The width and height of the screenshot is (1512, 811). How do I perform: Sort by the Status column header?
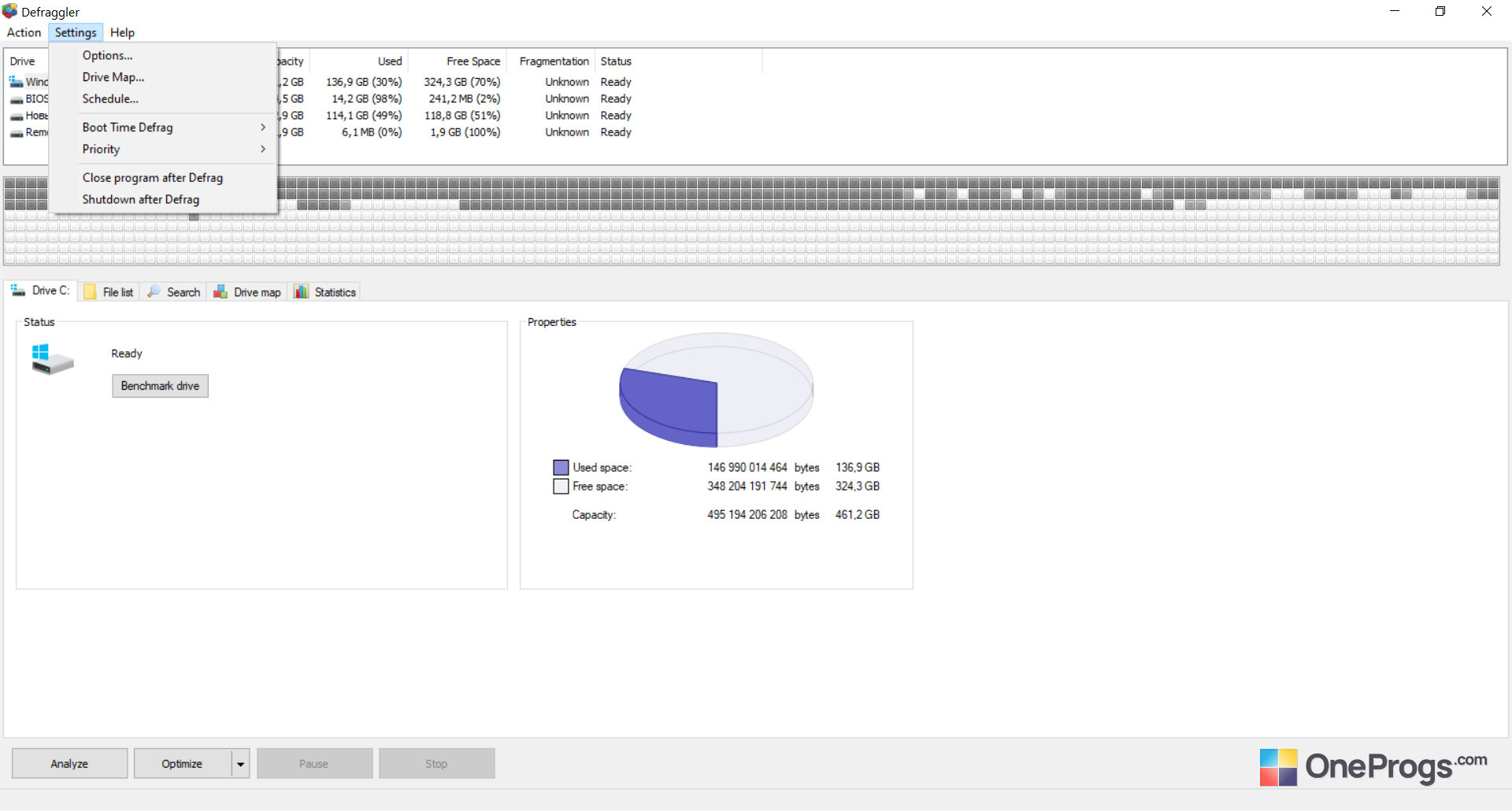(x=679, y=61)
